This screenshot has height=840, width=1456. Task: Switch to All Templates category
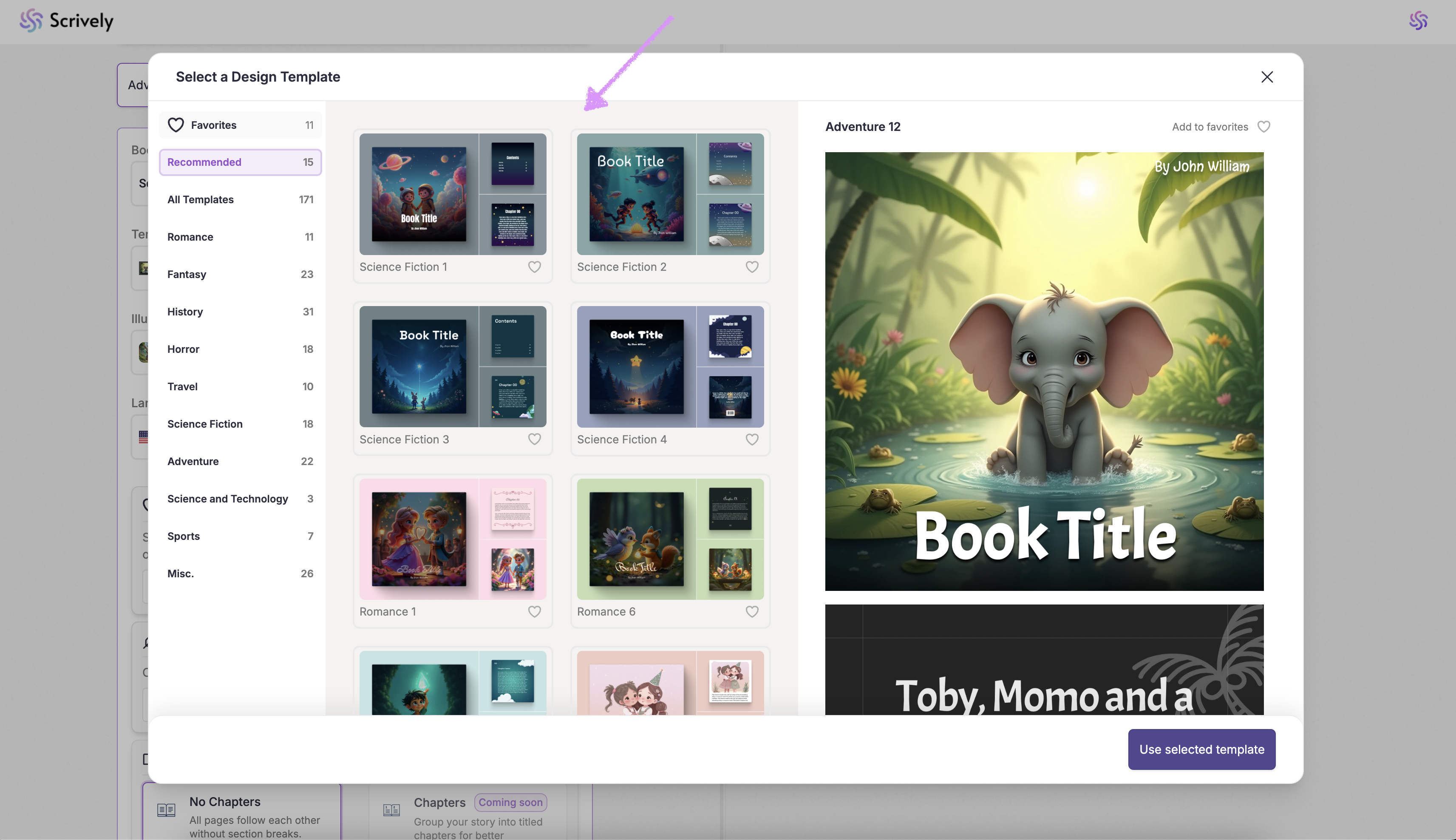(x=240, y=200)
